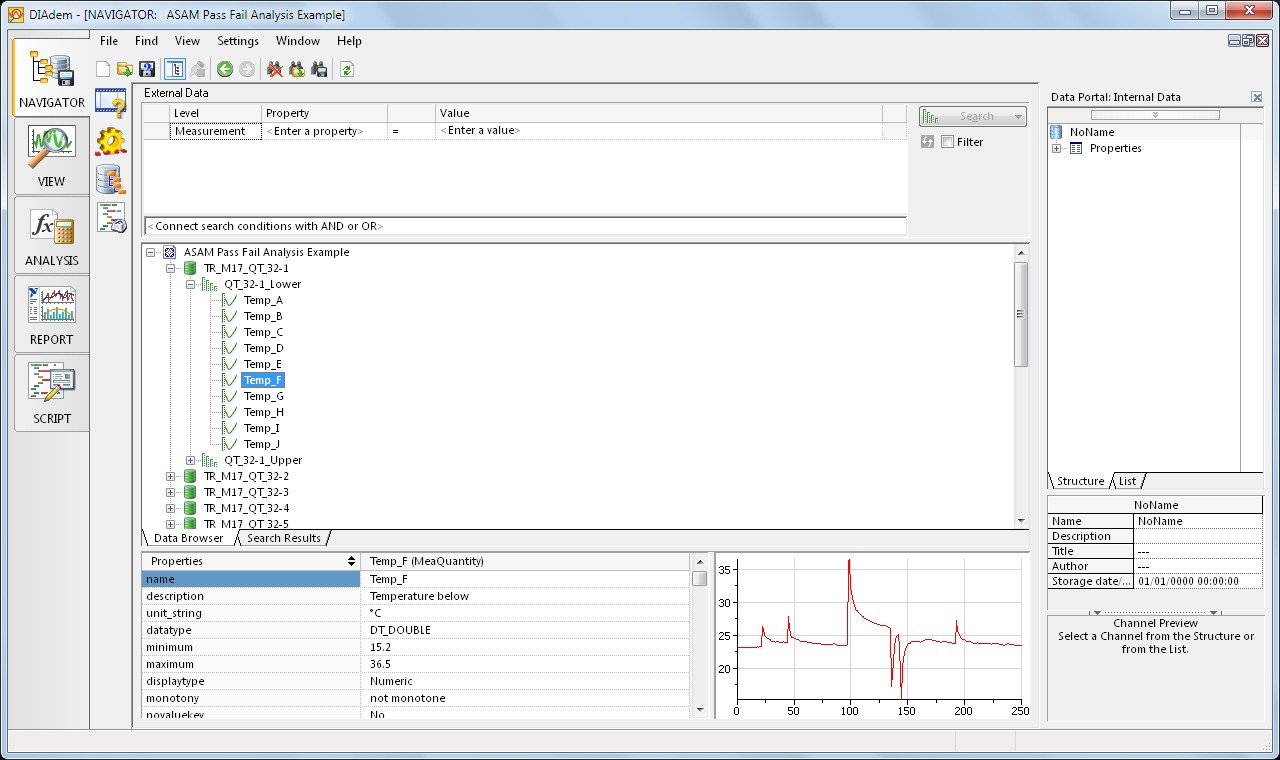Screen dimensions: 1280x760
Task: Click the floppy disk save toolbar icon
Action: point(147,69)
